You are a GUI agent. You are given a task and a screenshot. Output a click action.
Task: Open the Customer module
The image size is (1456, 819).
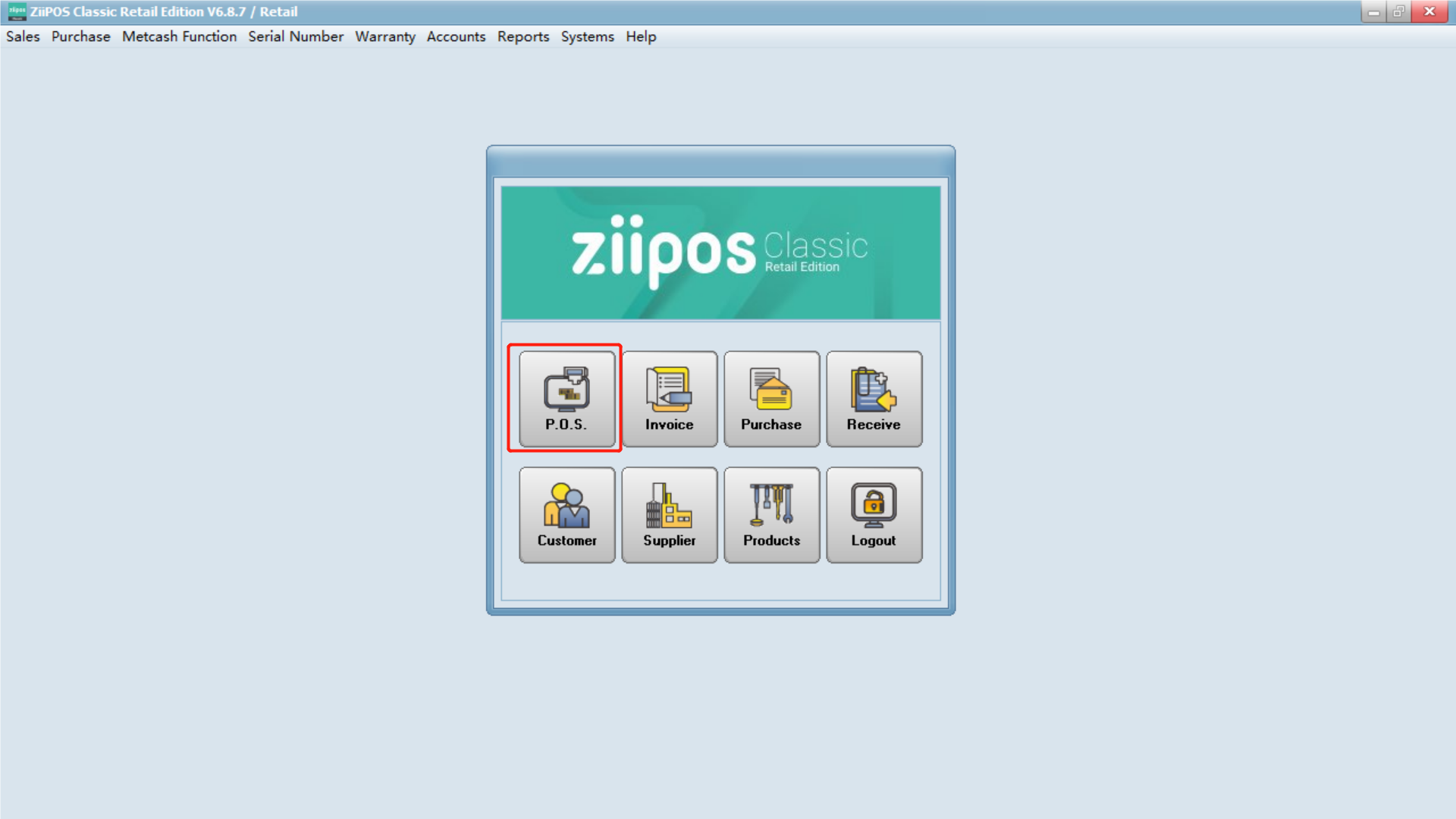(566, 515)
